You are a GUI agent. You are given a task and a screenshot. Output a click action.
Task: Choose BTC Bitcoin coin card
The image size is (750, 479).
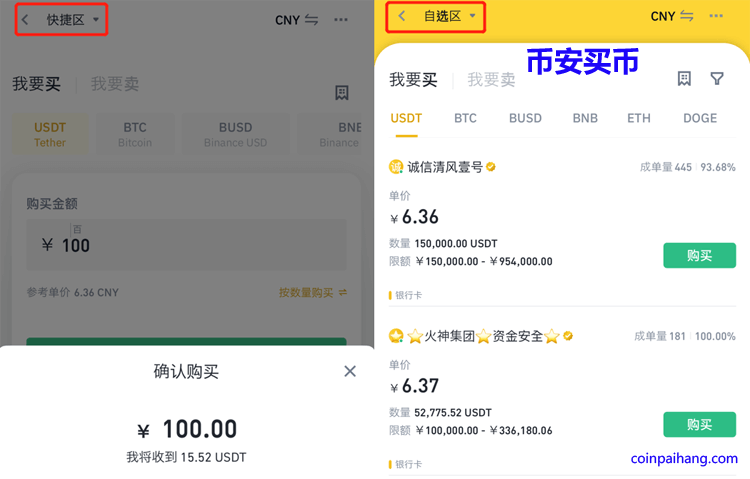[x=135, y=134]
